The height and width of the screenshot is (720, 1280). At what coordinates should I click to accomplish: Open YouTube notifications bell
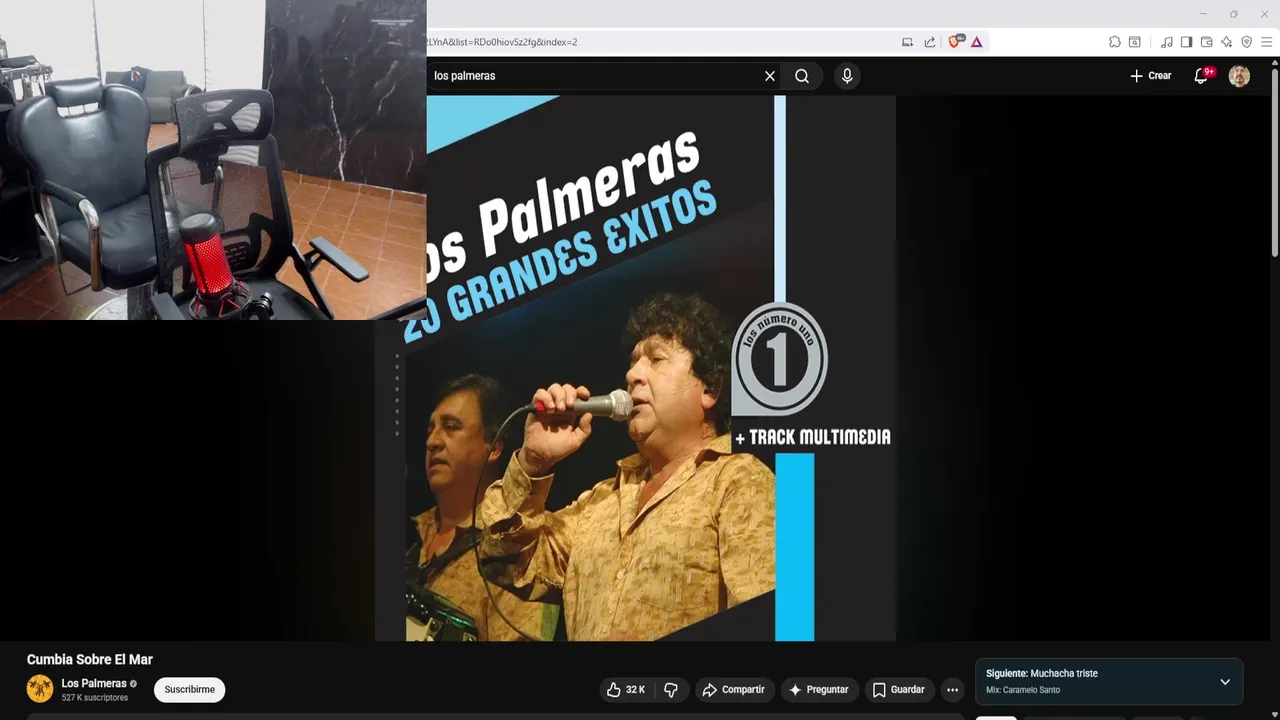pyautogui.click(x=1202, y=76)
